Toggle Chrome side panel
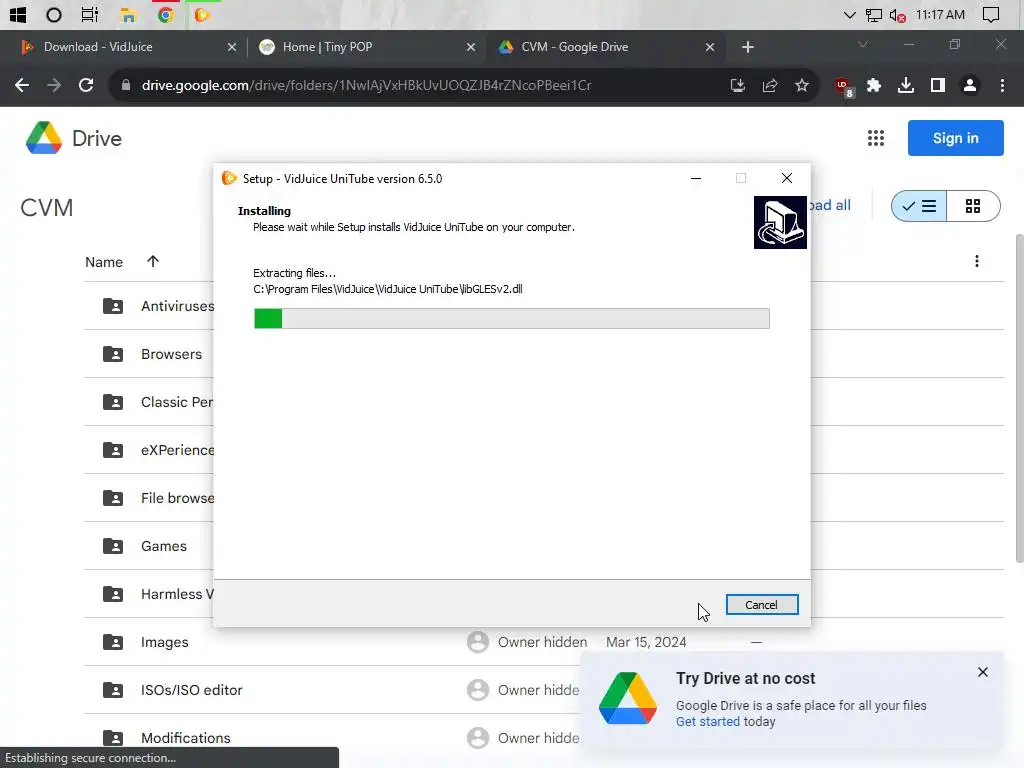 (938, 85)
